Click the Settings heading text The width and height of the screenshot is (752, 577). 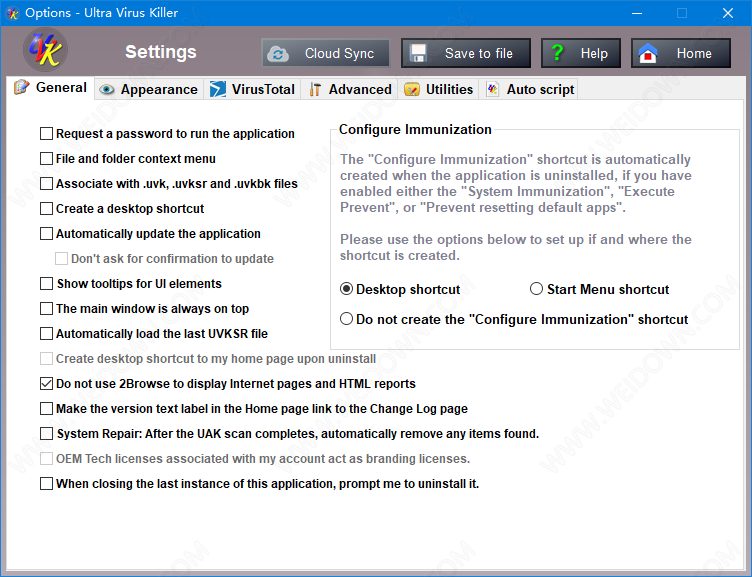point(161,52)
